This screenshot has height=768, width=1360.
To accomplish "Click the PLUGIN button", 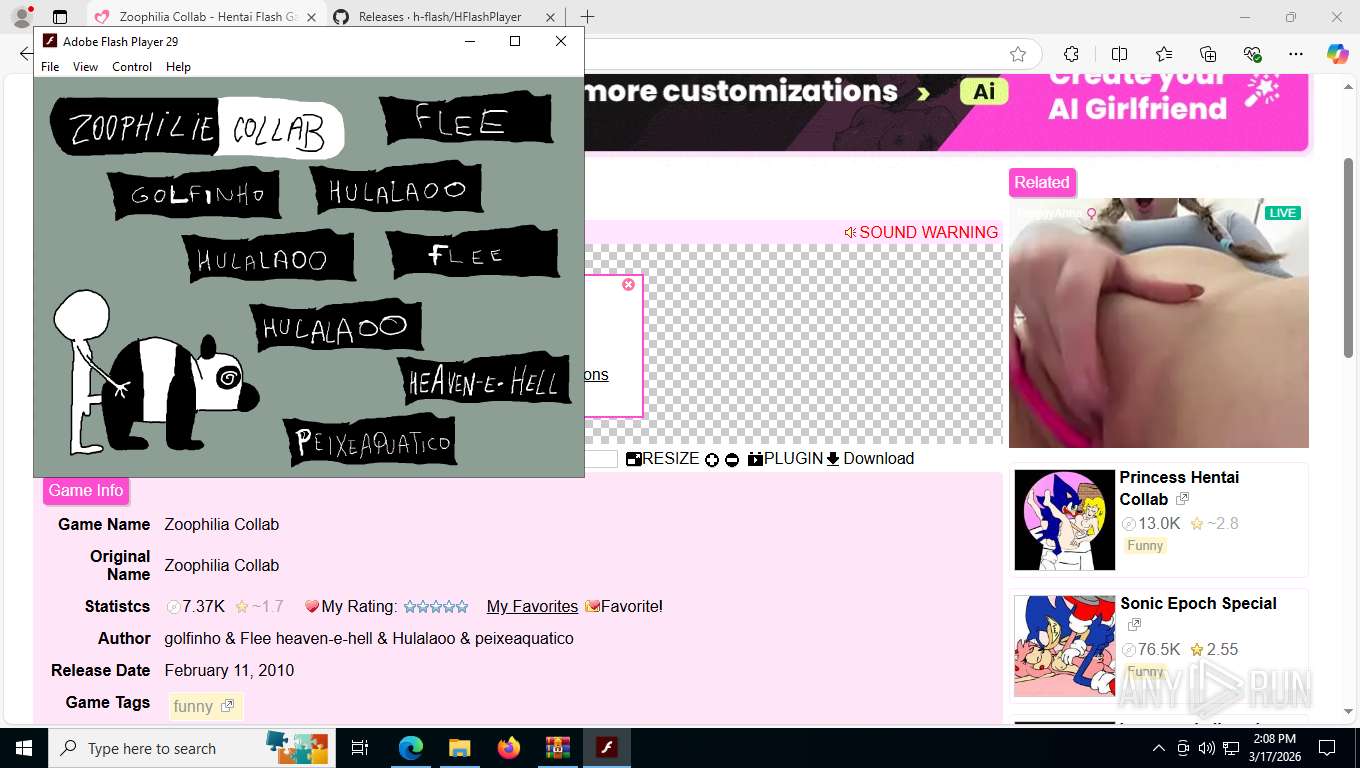I will (785, 459).
